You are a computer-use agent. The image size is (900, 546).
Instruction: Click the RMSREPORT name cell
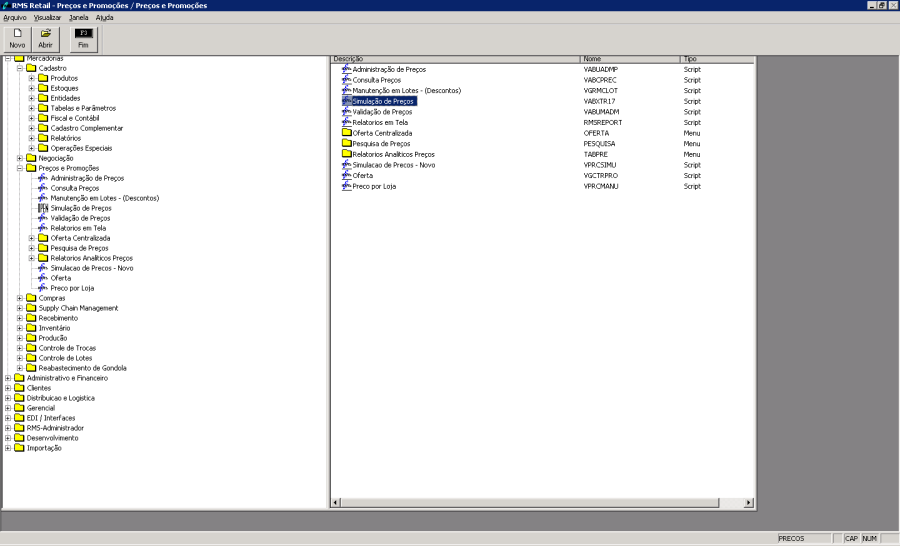pos(603,122)
